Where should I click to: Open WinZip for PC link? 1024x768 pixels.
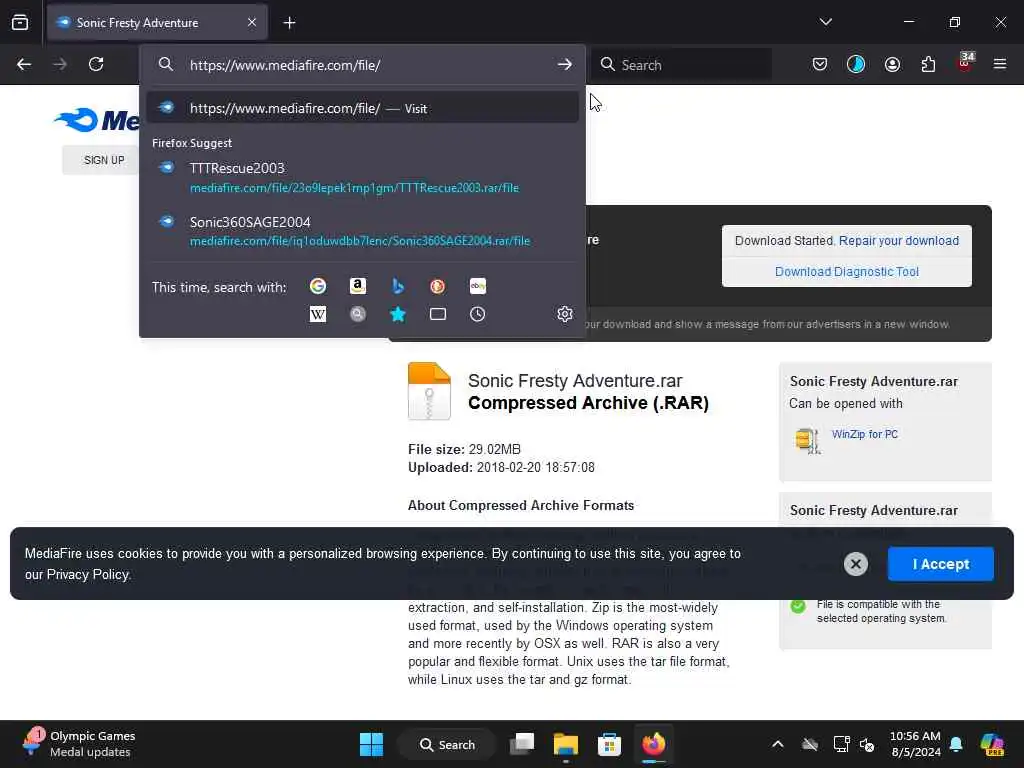(x=865, y=434)
